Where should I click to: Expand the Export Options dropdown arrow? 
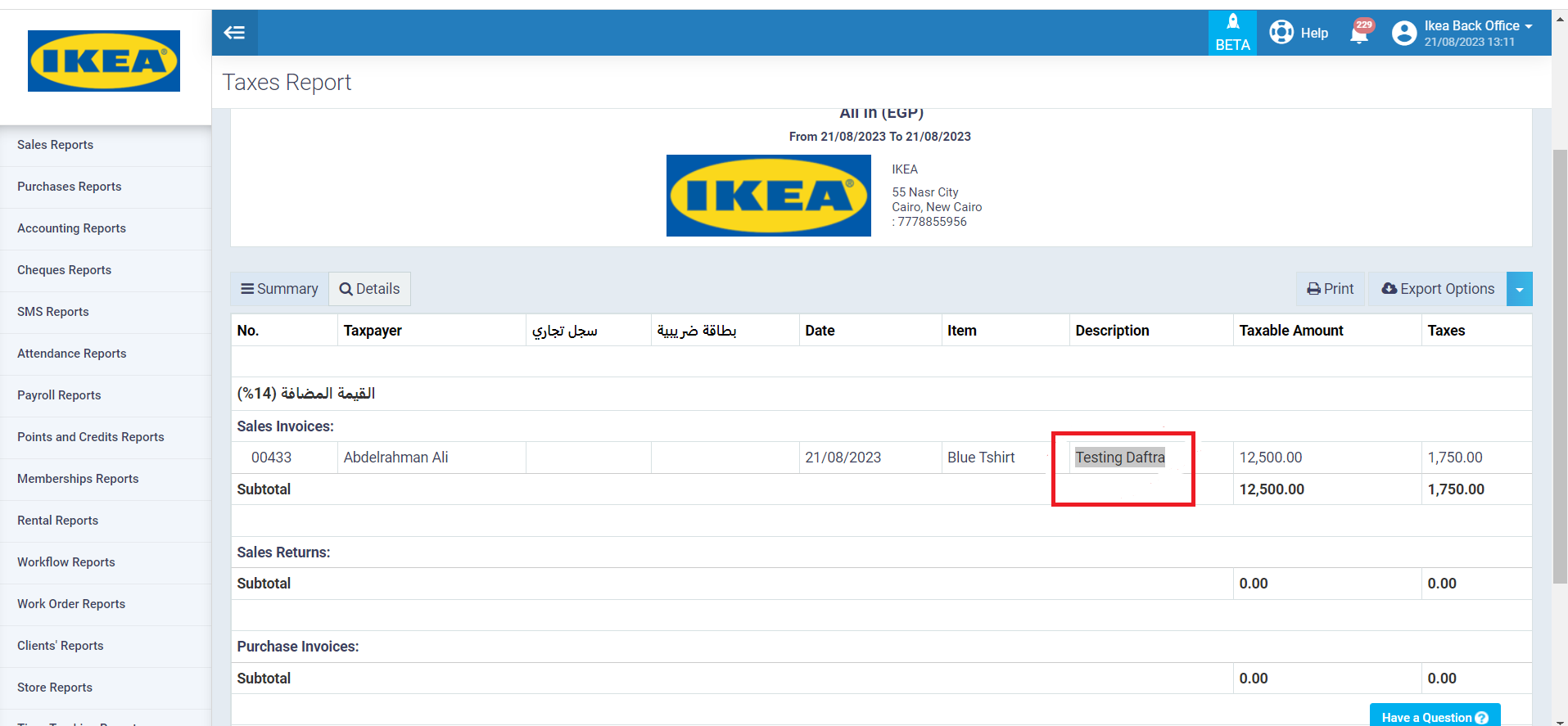click(1520, 289)
